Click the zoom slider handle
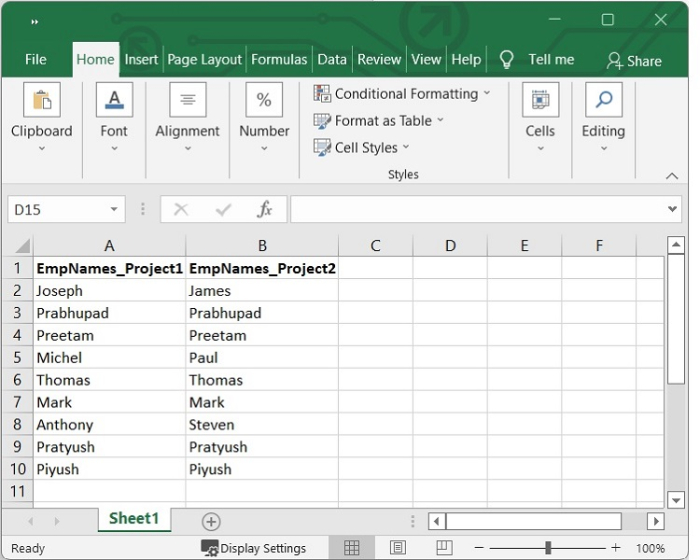The height and width of the screenshot is (560, 700). coord(548,548)
